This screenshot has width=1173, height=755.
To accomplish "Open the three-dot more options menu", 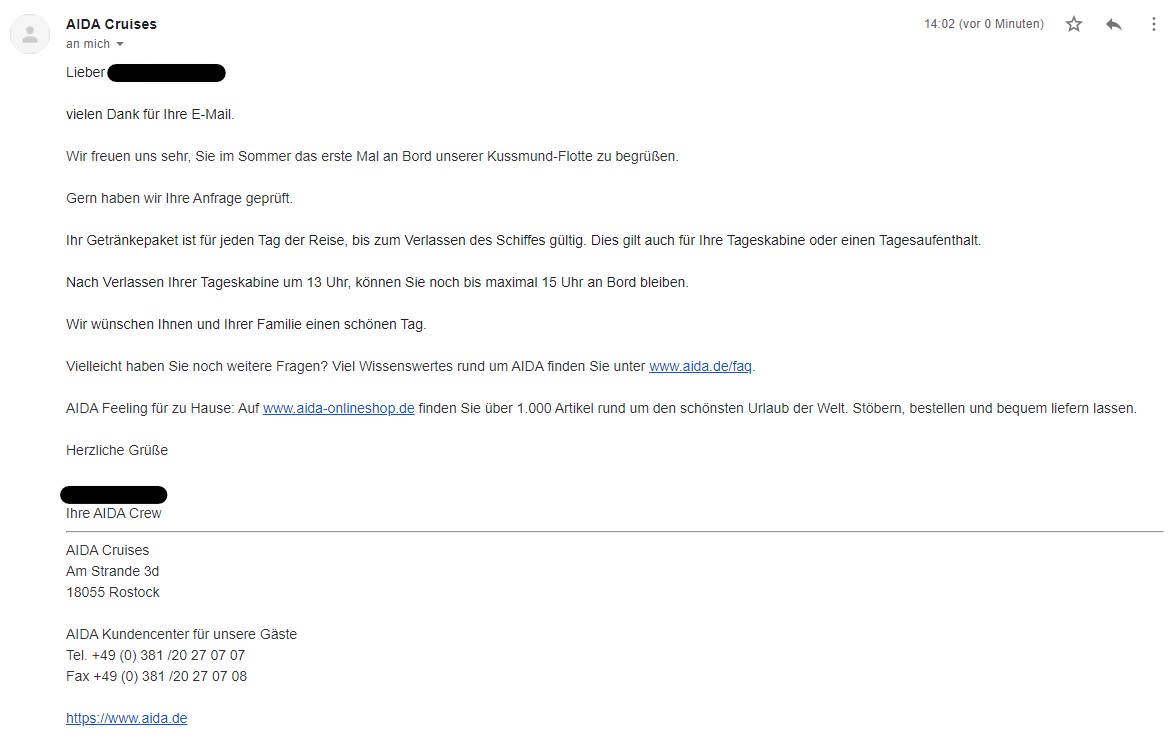I will point(1153,24).
